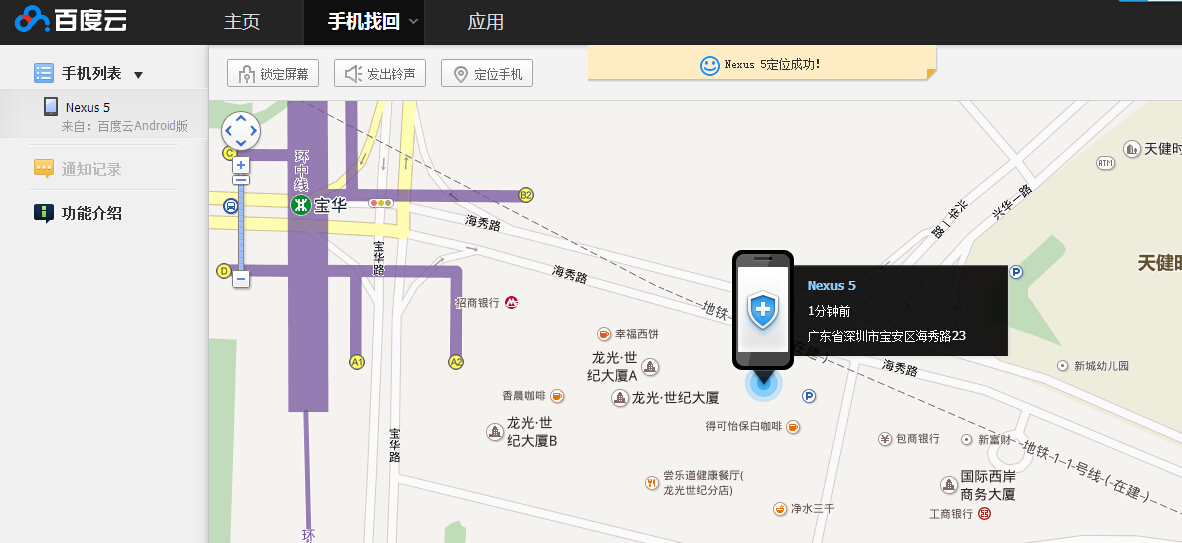
Task: Click the 龙光·世纪大厦A building icon
Action: 650,367
